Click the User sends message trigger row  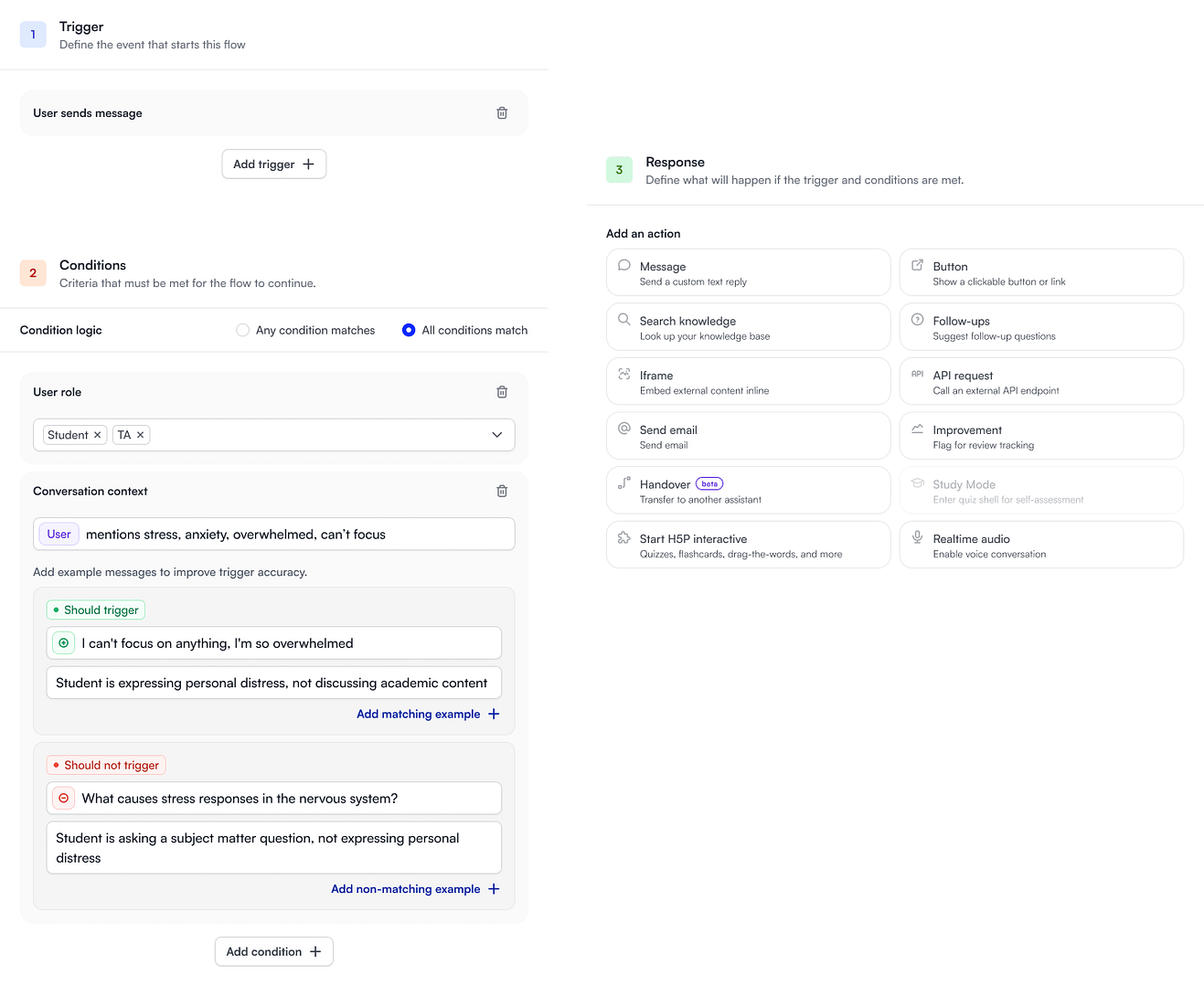tap(274, 113)
